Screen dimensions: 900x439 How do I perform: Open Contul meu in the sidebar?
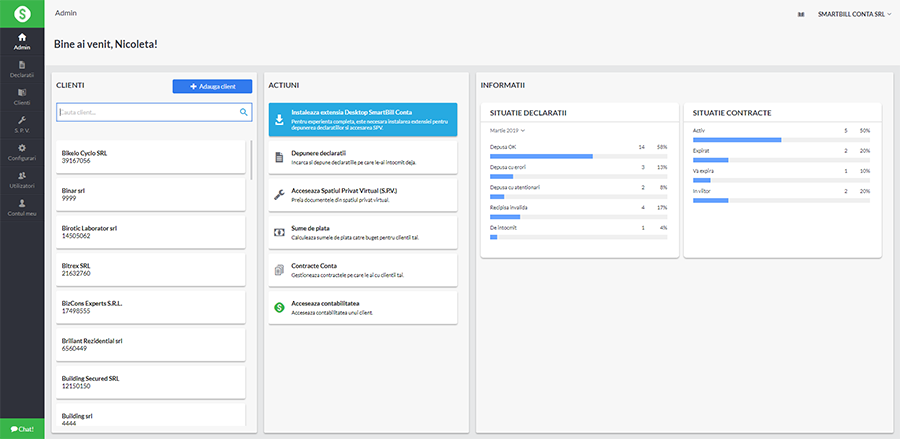[x=22, y=207]
